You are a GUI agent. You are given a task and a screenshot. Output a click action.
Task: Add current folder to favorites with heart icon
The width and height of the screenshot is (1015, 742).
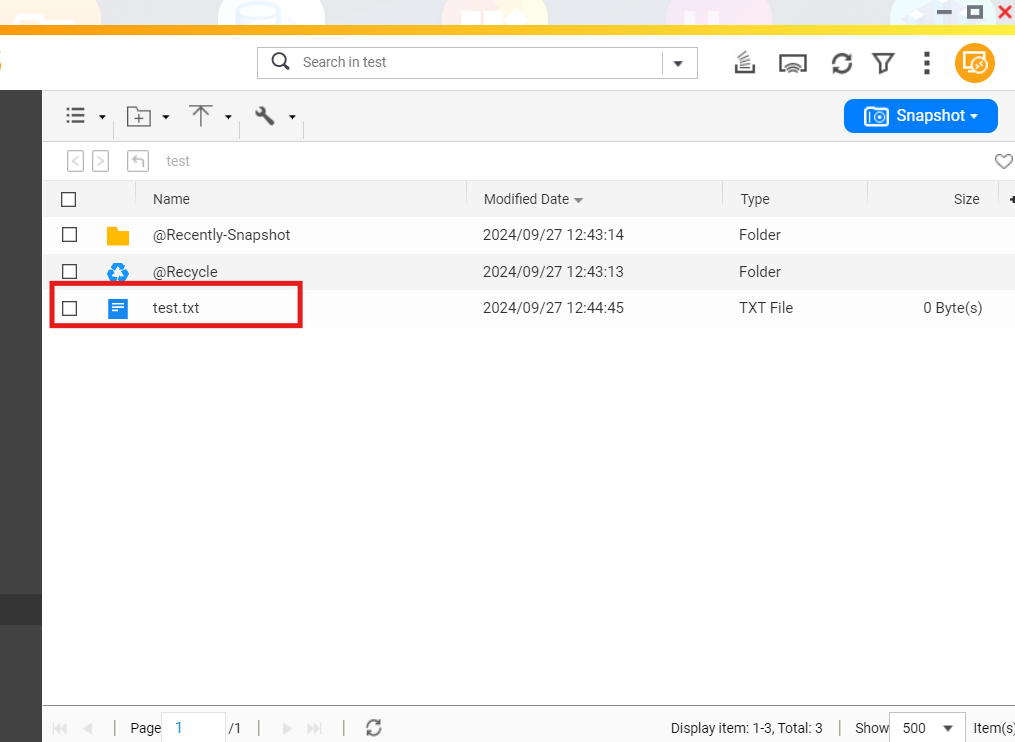pyautogui.click(x=1003, y=161)
